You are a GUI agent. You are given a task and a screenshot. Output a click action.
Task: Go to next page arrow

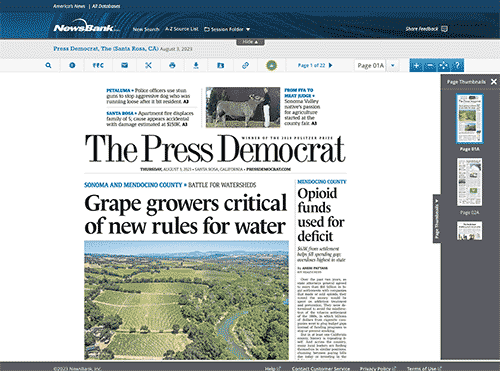click(330, 65)
